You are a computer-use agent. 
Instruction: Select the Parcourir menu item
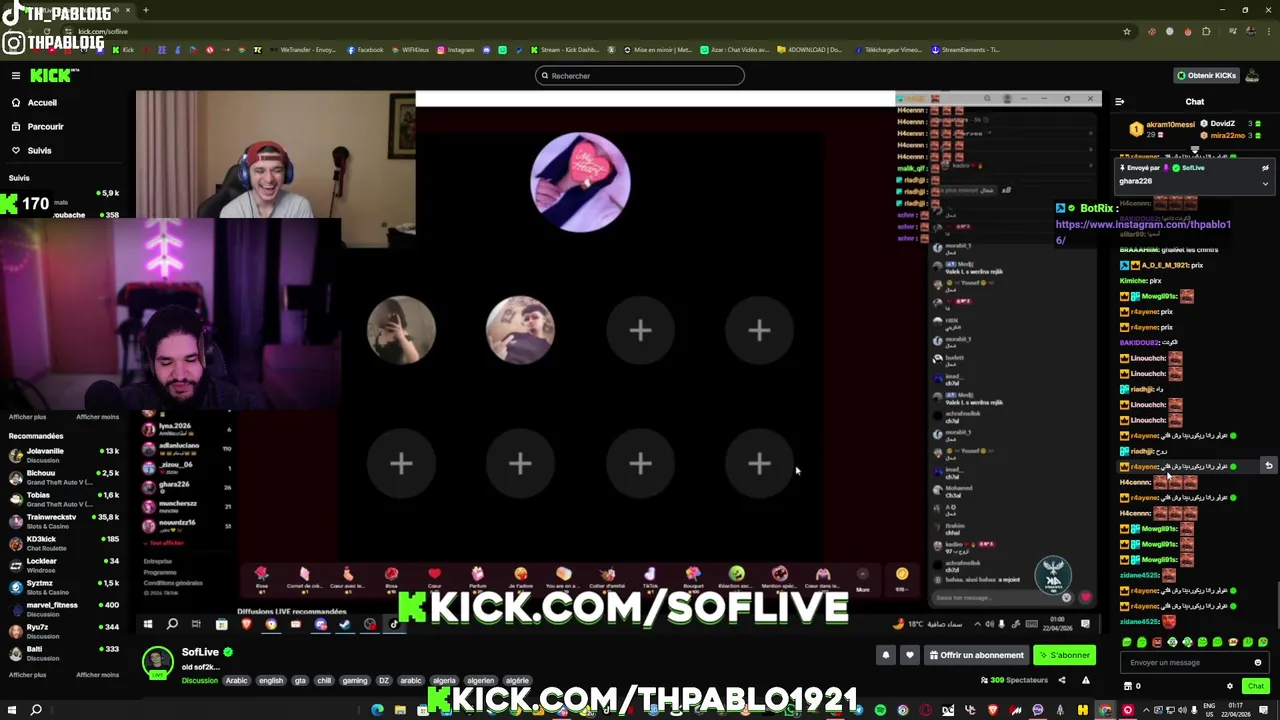point(45,127)
